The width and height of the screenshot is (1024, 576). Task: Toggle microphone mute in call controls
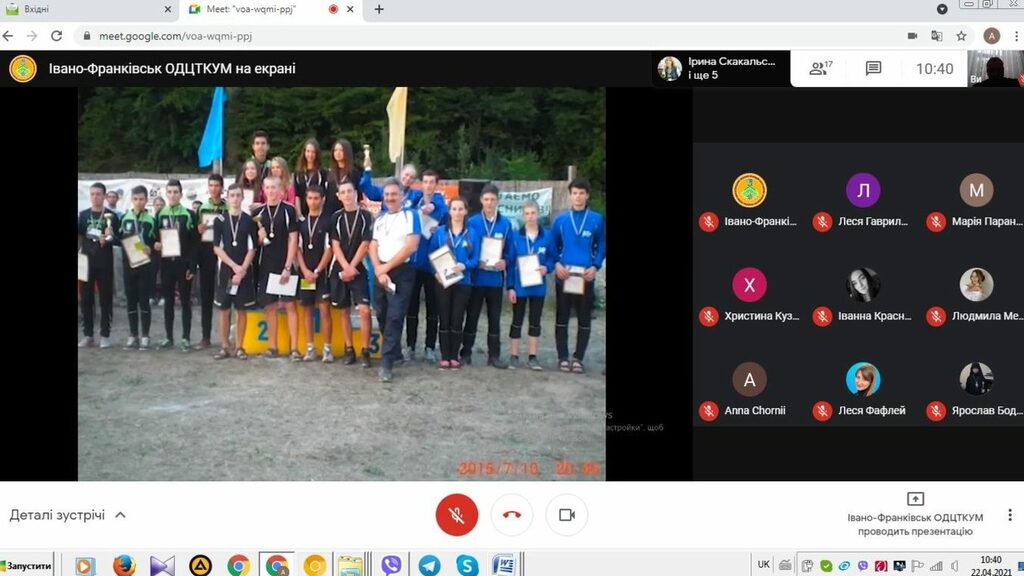click(x=456, y=515)
